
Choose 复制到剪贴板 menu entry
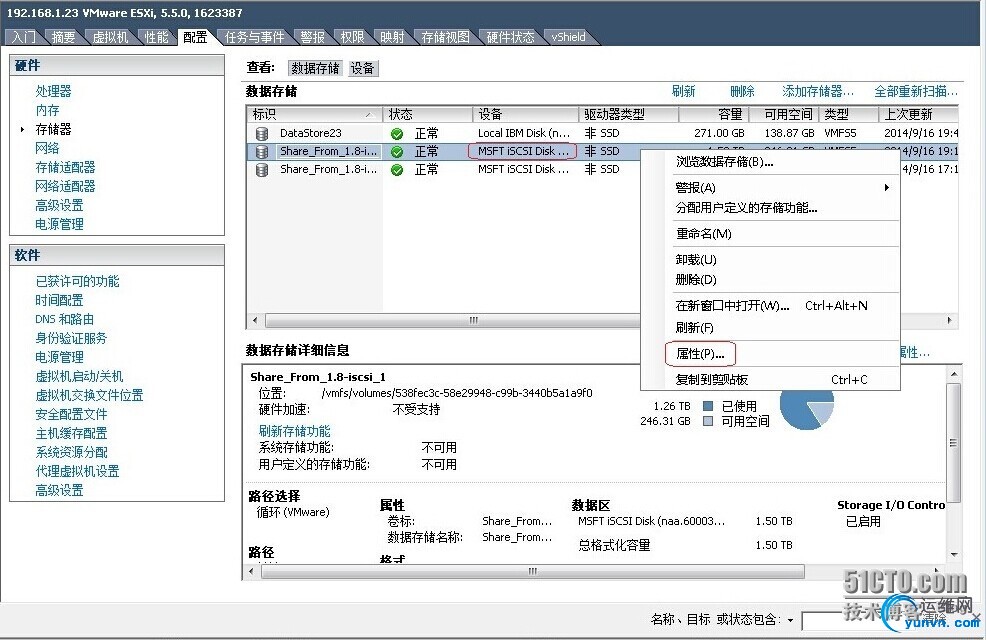712,380
